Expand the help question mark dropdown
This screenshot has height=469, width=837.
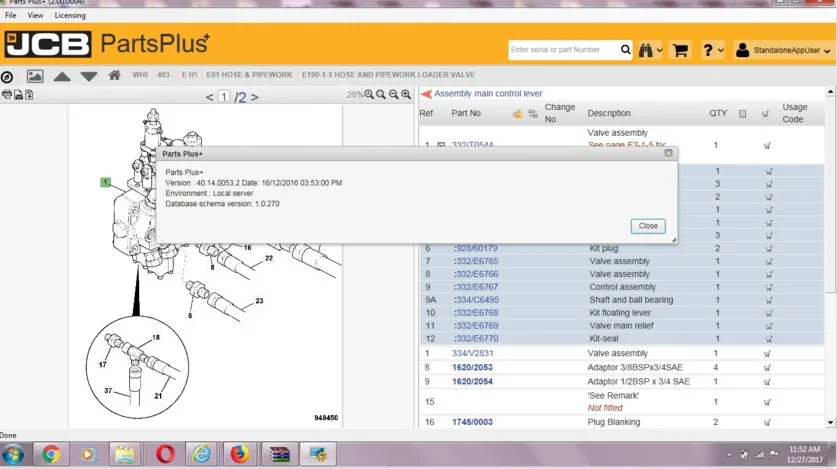click(x=712, y=50)
